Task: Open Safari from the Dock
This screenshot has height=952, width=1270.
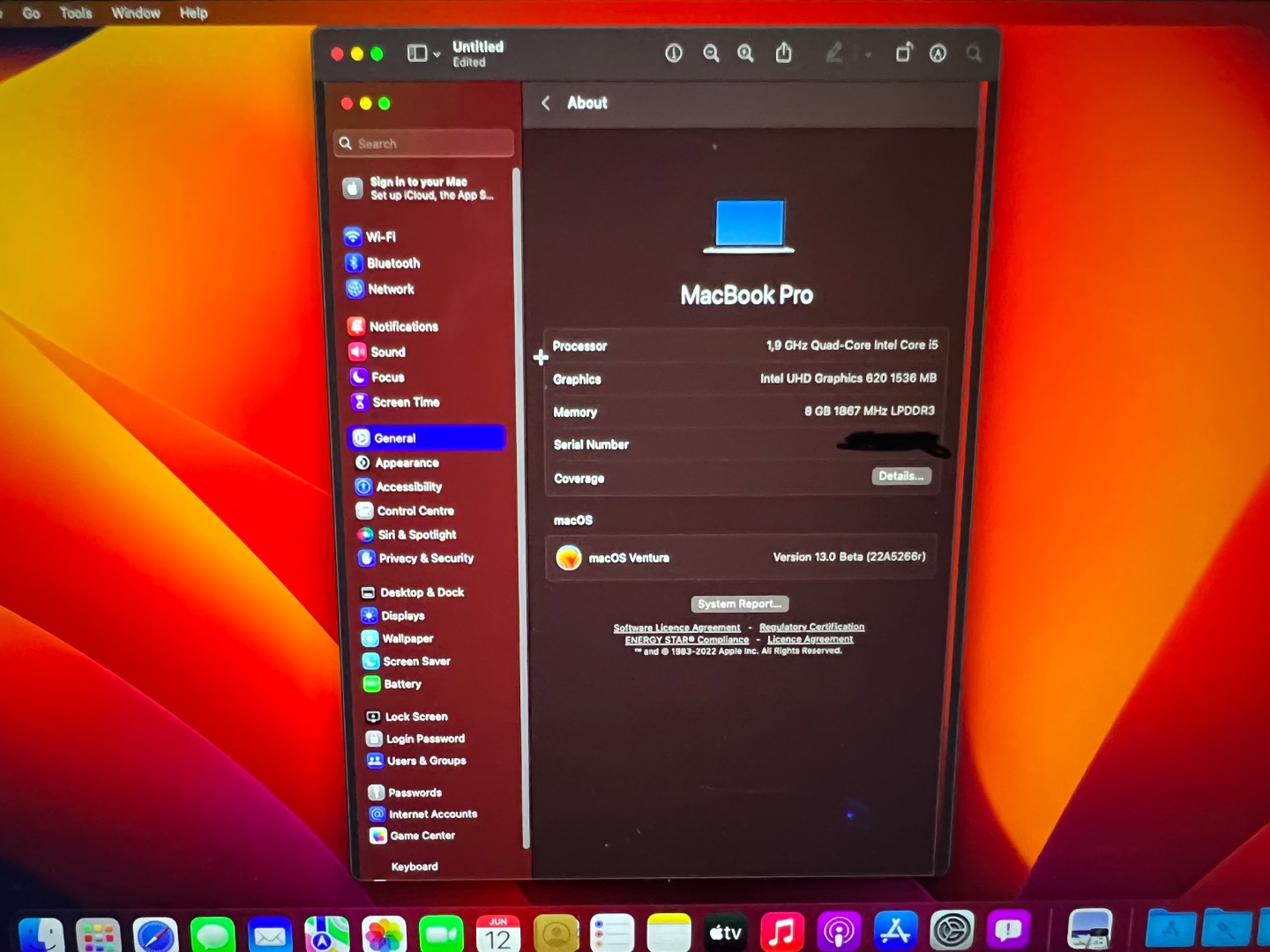Action: 155,934
